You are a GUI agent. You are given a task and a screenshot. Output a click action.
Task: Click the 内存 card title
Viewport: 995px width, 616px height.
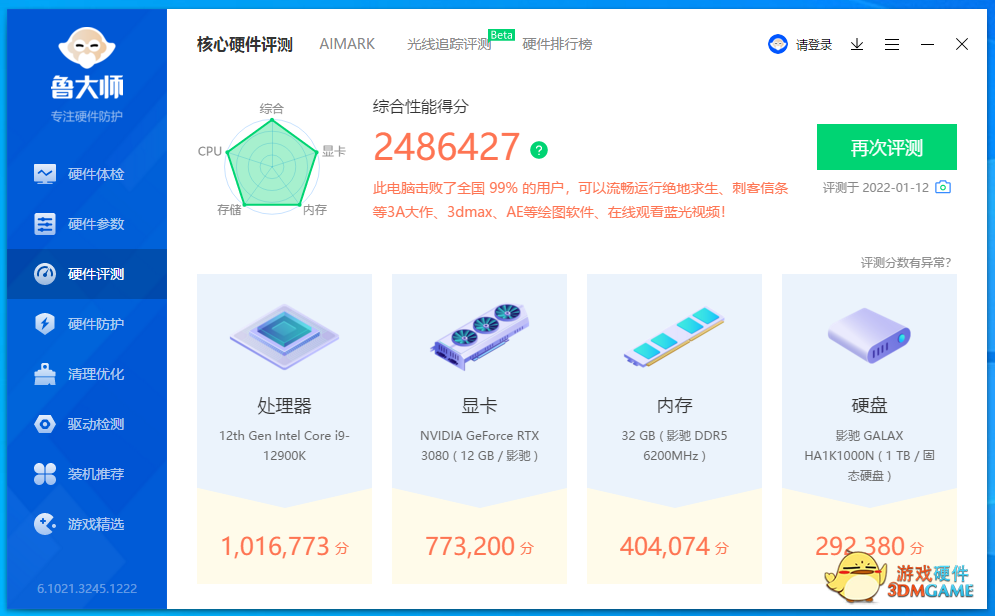(x=674, y=405)
